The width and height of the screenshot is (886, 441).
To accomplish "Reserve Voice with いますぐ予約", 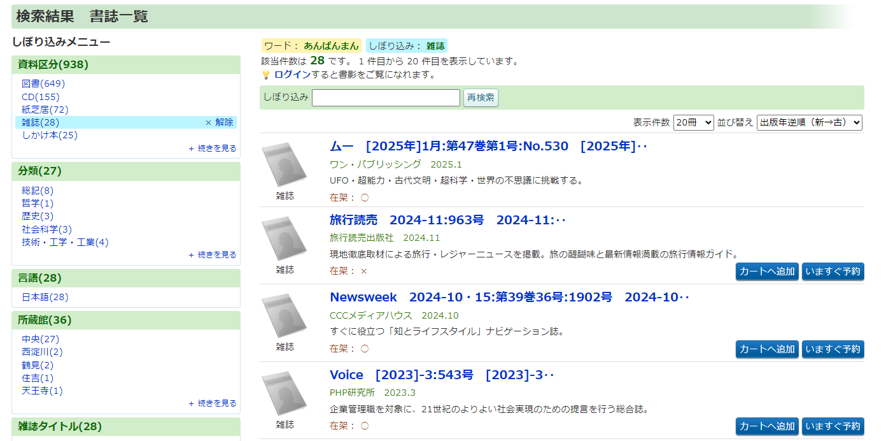I will click(833, 426).
